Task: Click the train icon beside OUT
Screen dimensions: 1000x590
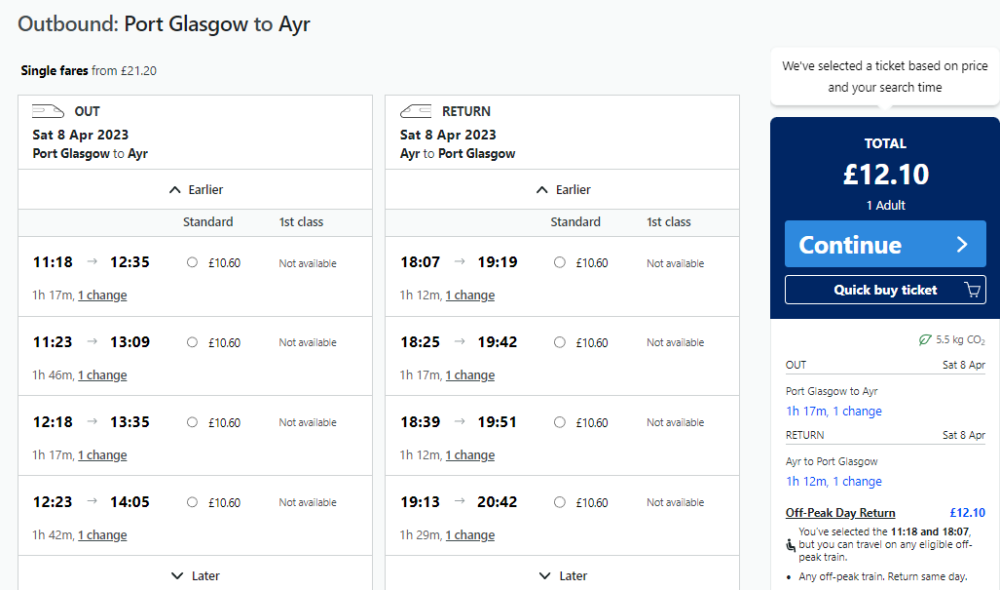Action: 48,111
